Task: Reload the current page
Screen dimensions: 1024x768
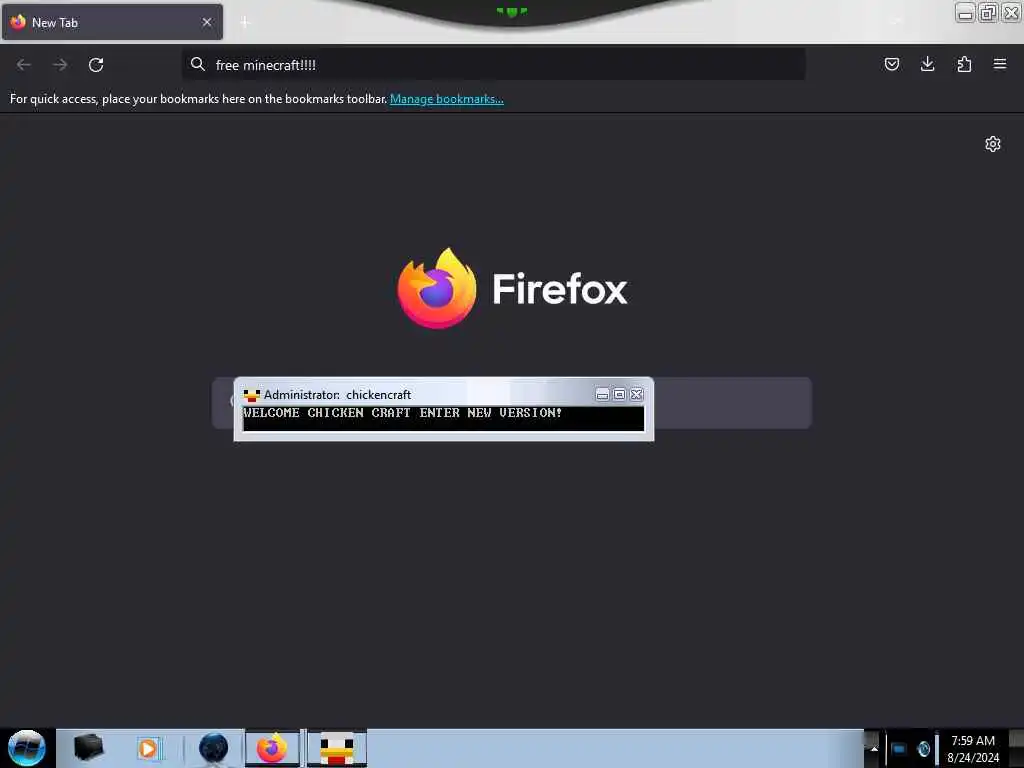Action: [x=96, y=65]
